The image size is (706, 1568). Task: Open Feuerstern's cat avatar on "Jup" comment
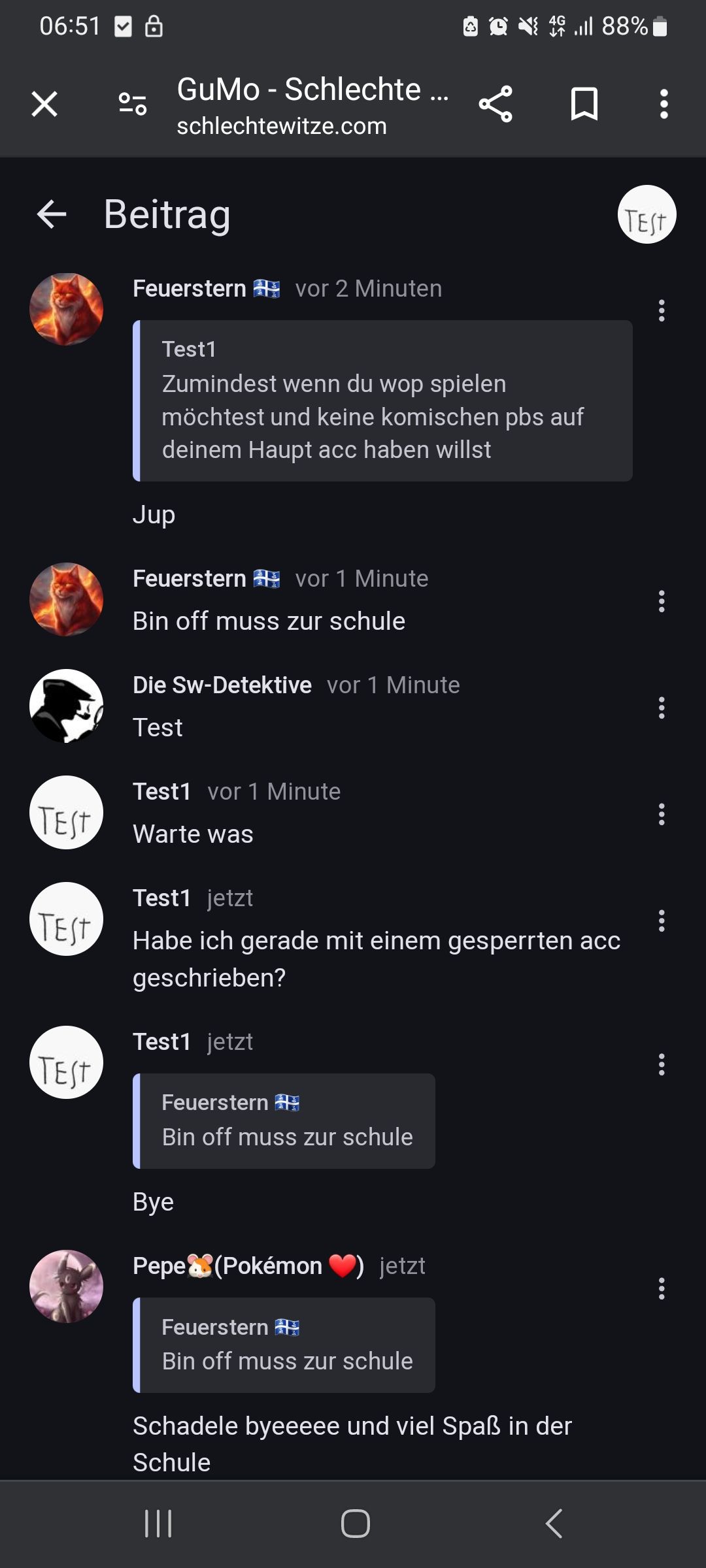click(x=66, y=309)
